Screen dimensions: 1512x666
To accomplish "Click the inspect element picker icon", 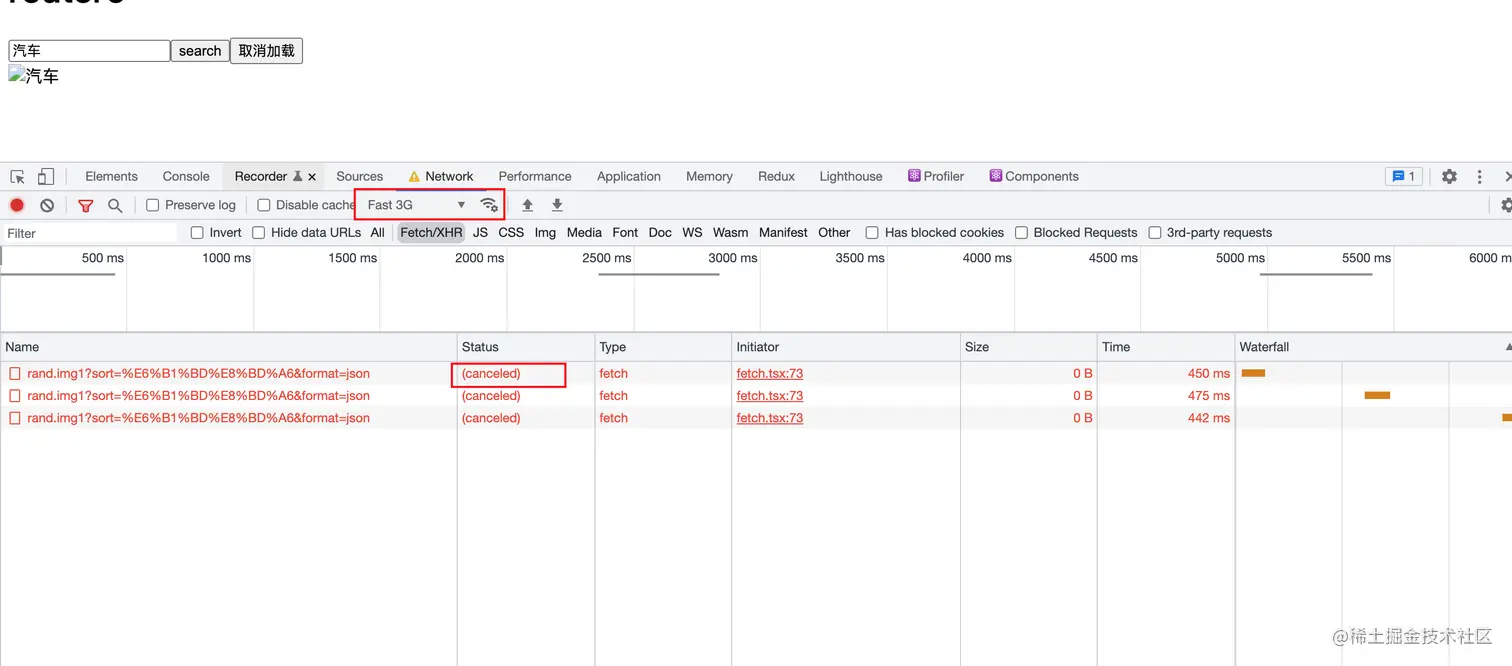I will tap(17, 177).
